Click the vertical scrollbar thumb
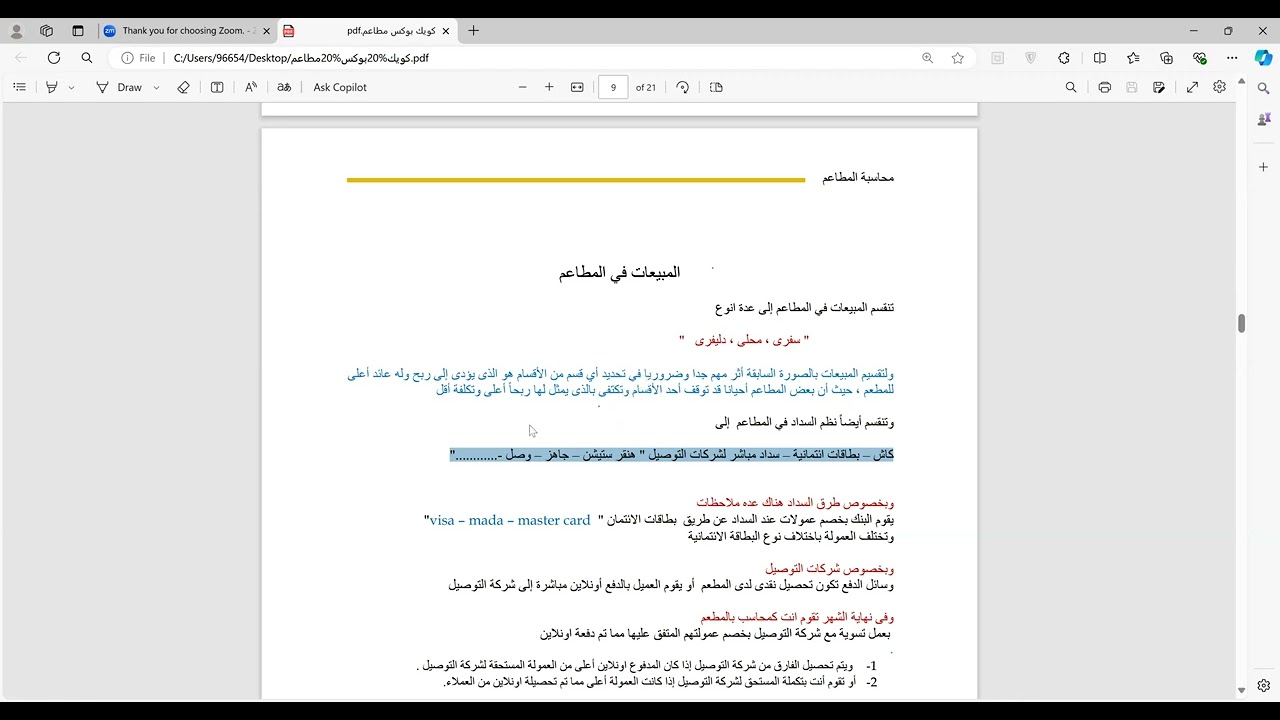This screenshot has height=720, width=1280. coord(1241,323)
